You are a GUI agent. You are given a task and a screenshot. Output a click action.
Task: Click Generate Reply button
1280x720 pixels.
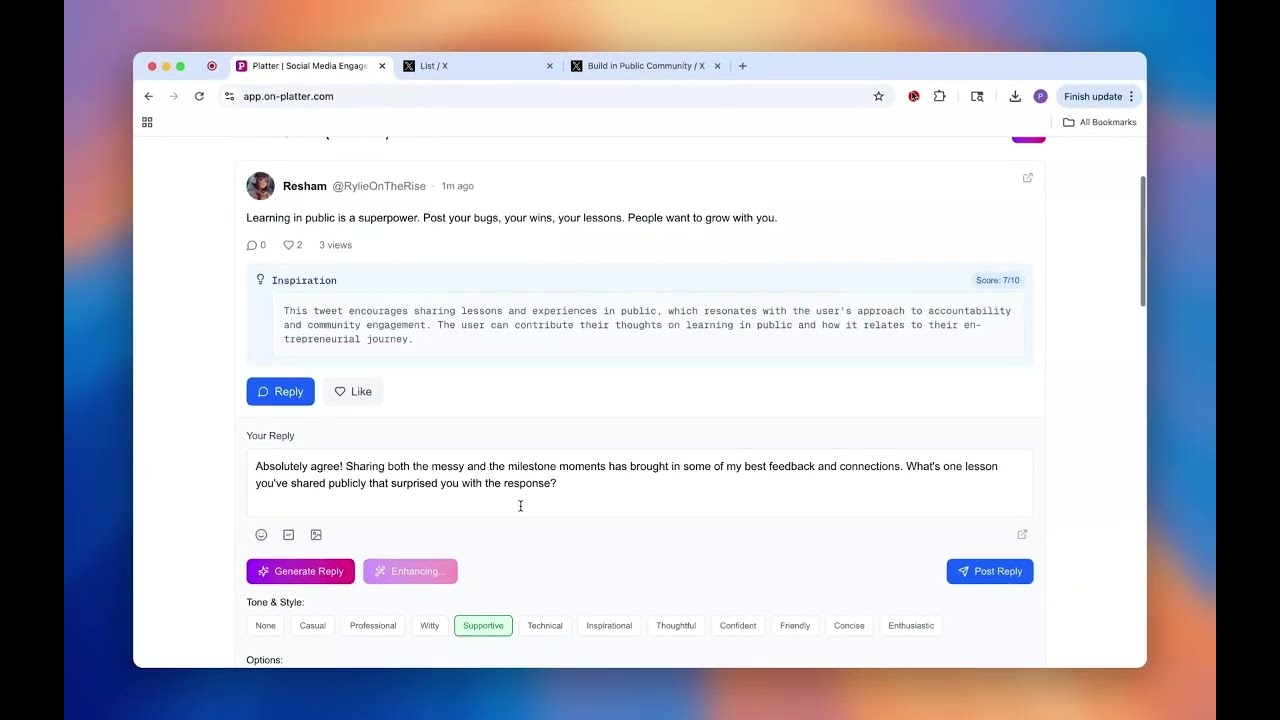pyautogui.click(x=301, y=572)
